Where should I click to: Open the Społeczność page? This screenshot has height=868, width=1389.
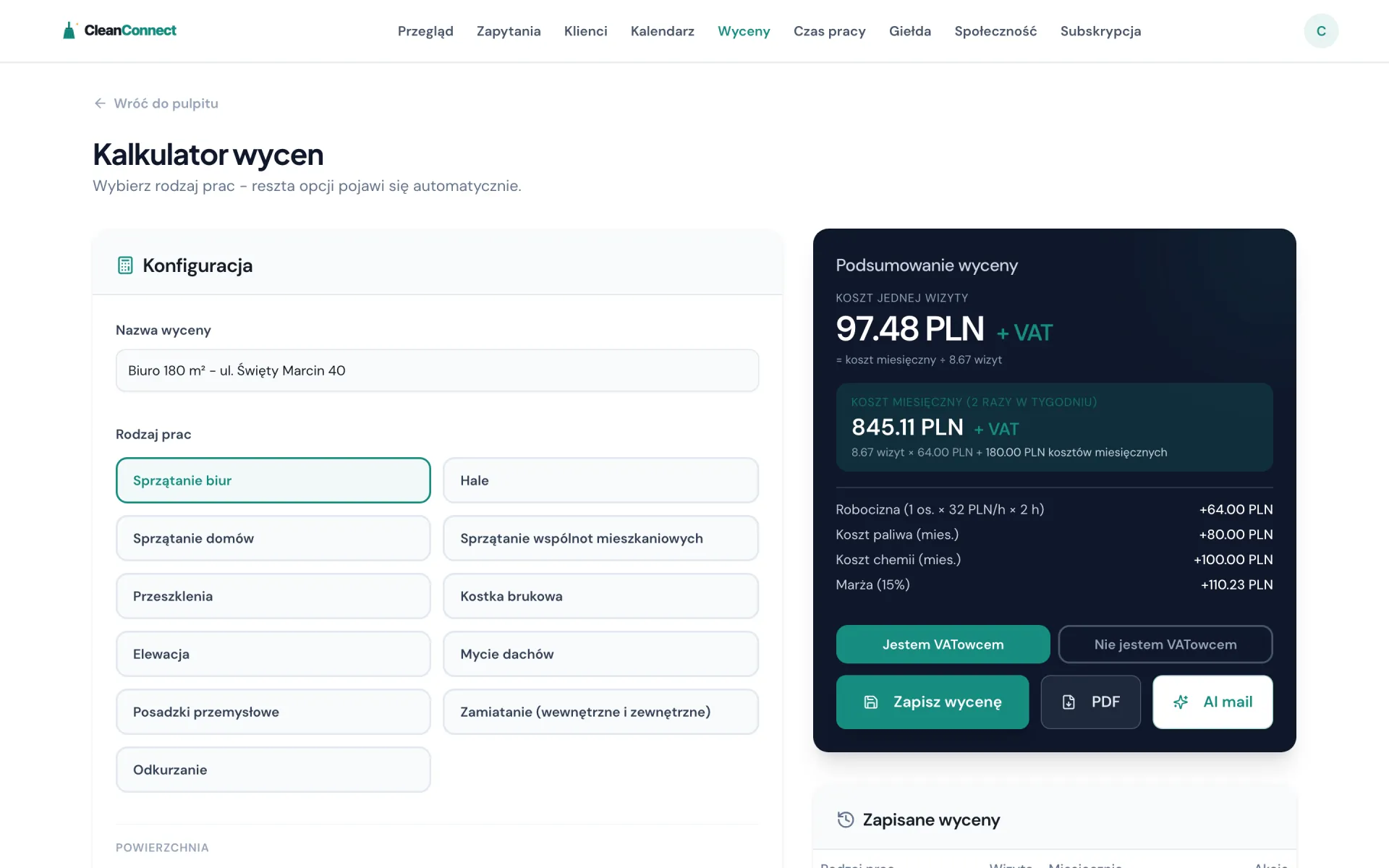point(995,31)
